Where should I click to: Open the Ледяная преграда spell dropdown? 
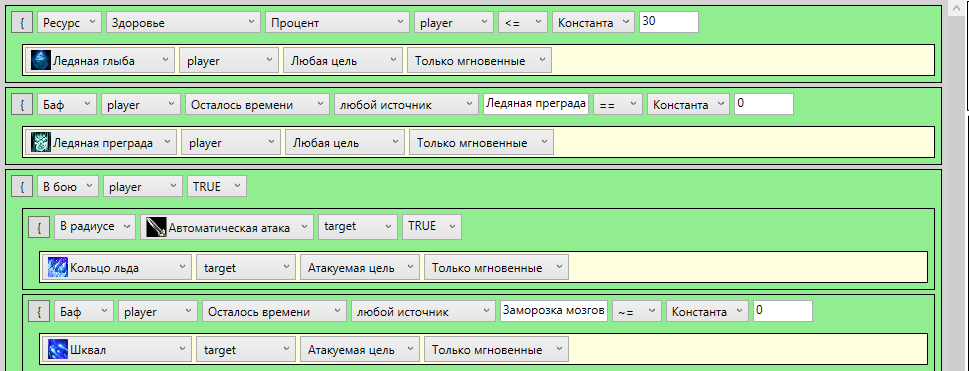(x=102, y=143)
